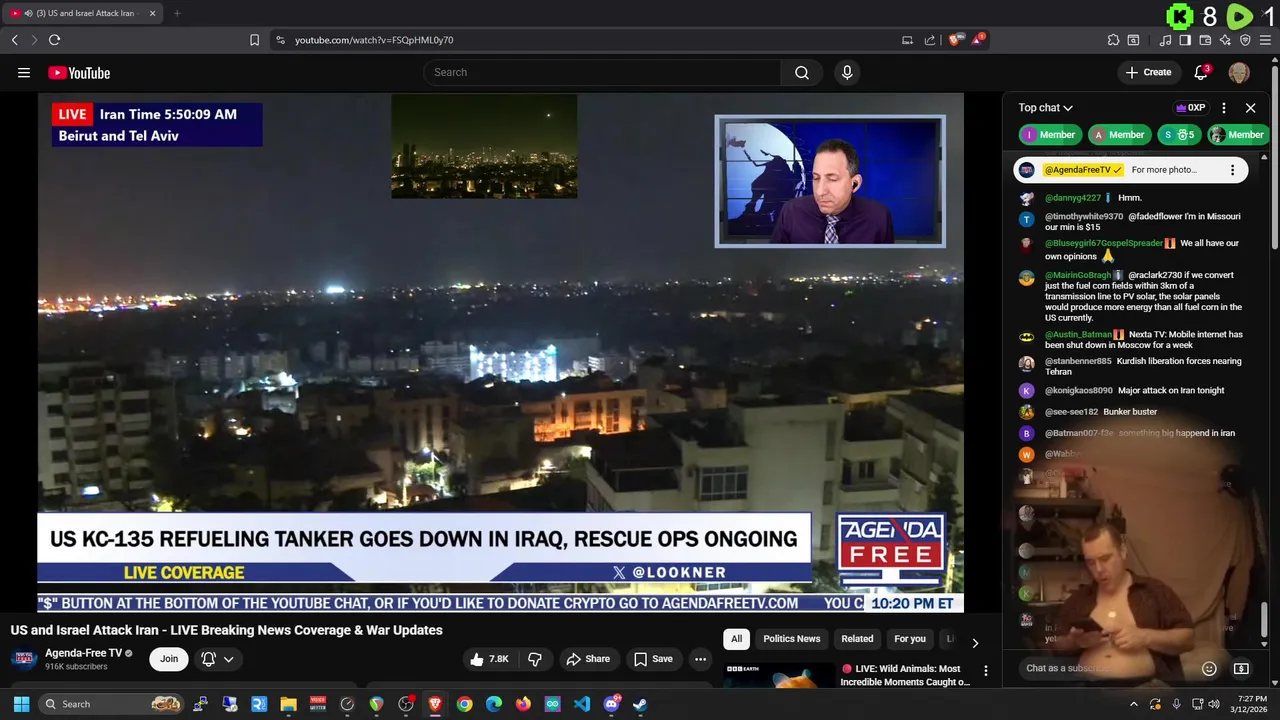
Task: Open the video's more actions ellipsis
Action: click(x=700, y=659)
